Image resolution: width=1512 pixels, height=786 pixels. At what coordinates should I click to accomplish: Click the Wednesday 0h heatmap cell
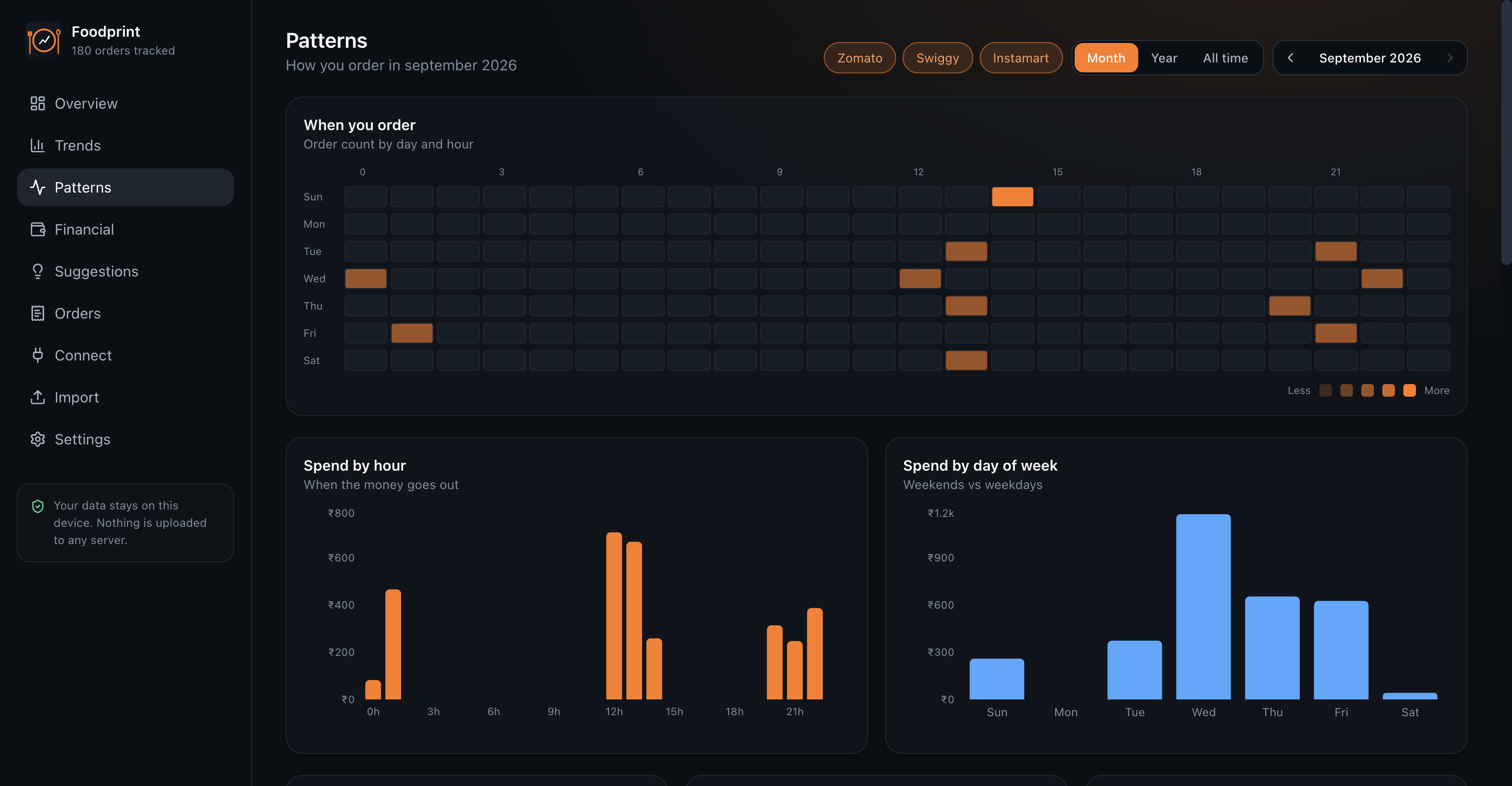coord(365,279)
